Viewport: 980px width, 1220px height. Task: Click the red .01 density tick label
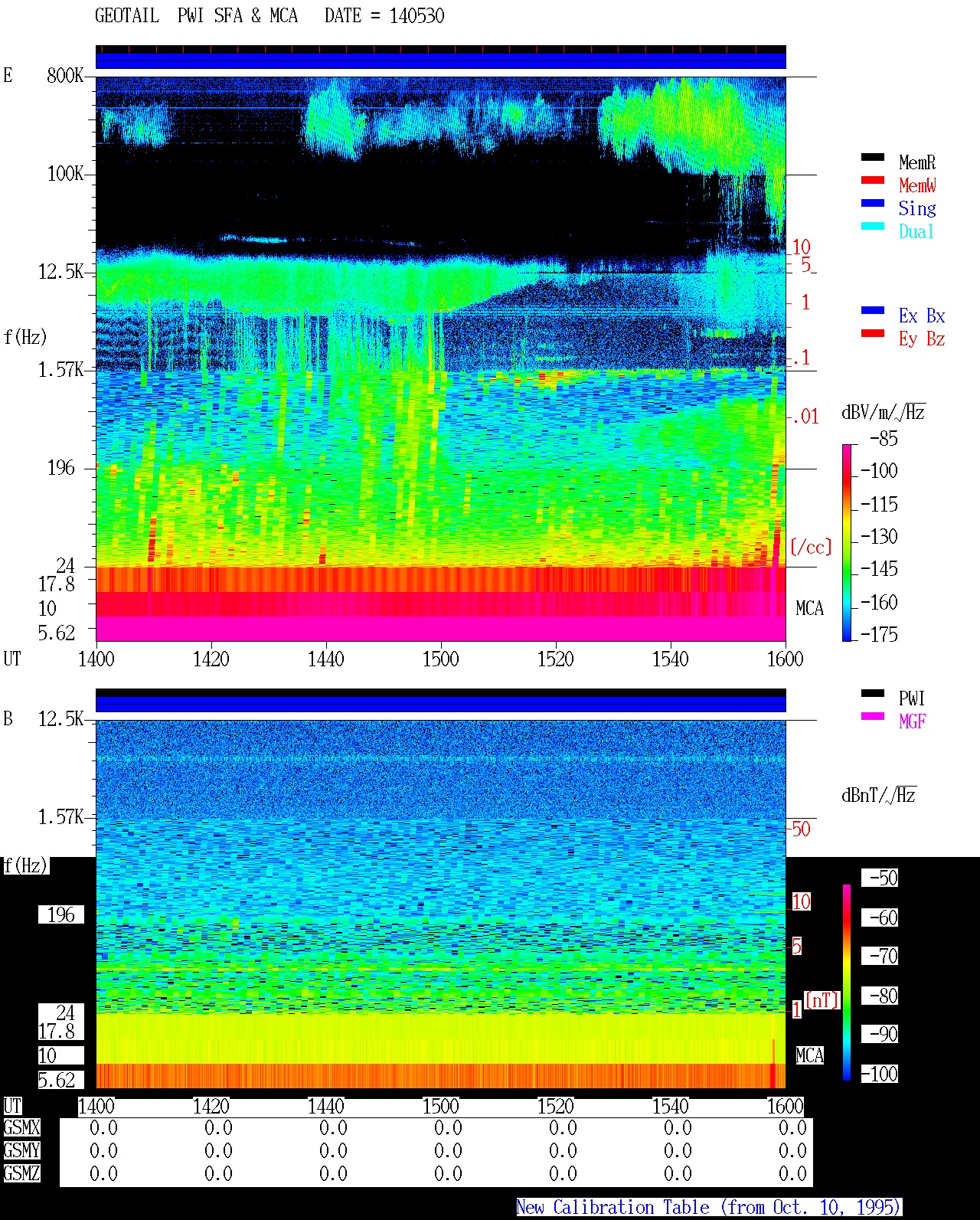coord(805,417)
